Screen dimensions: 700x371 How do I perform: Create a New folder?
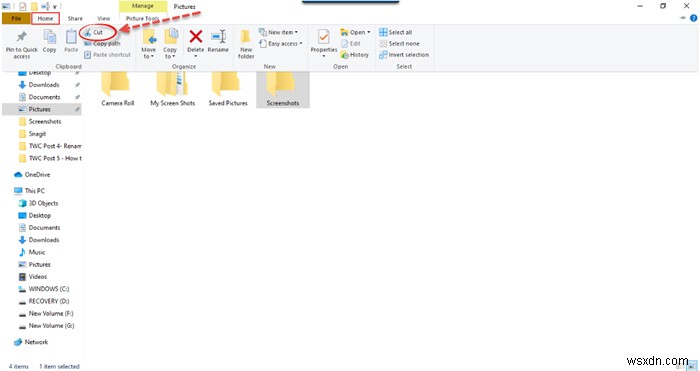coord(246,44)
